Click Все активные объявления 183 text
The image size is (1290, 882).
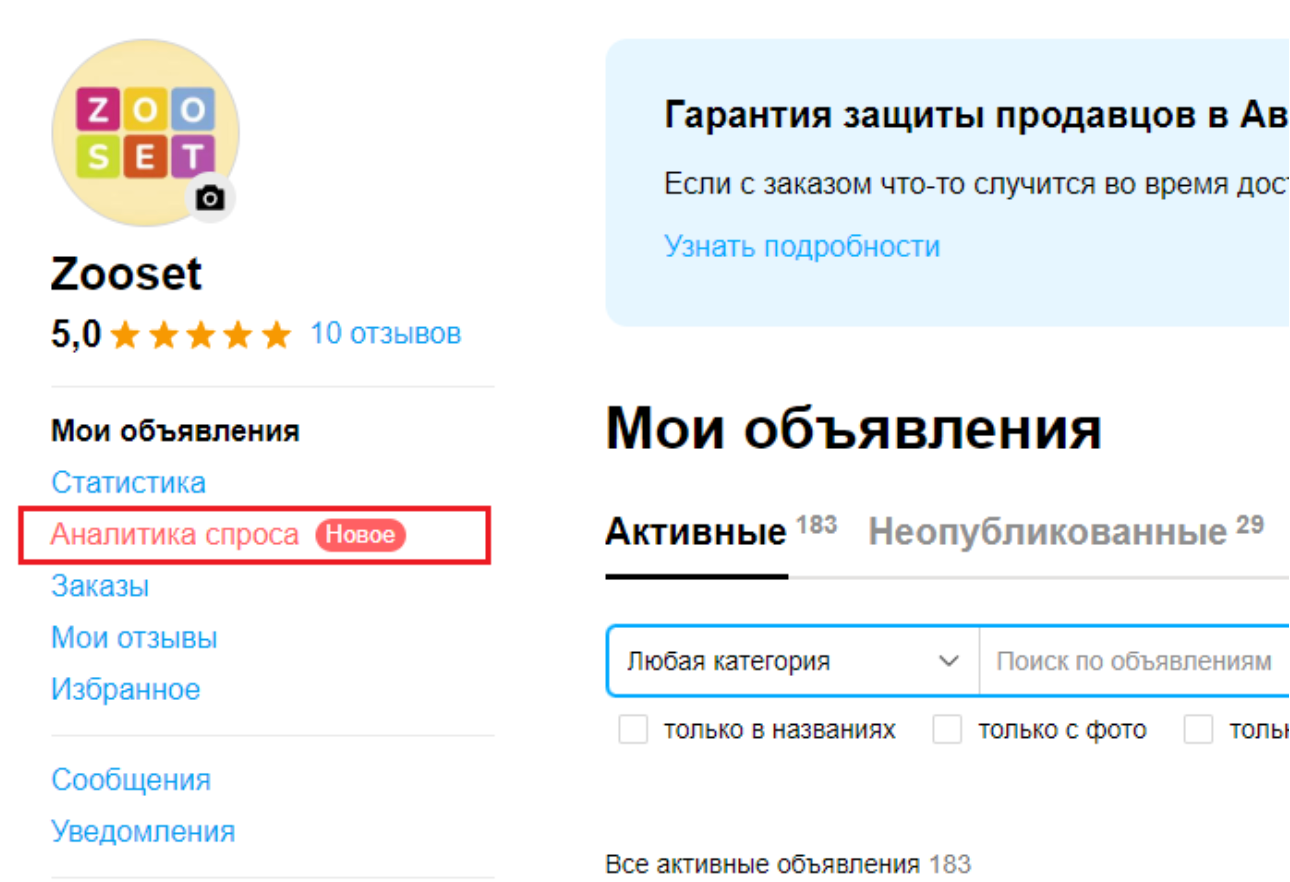(788, 864)
